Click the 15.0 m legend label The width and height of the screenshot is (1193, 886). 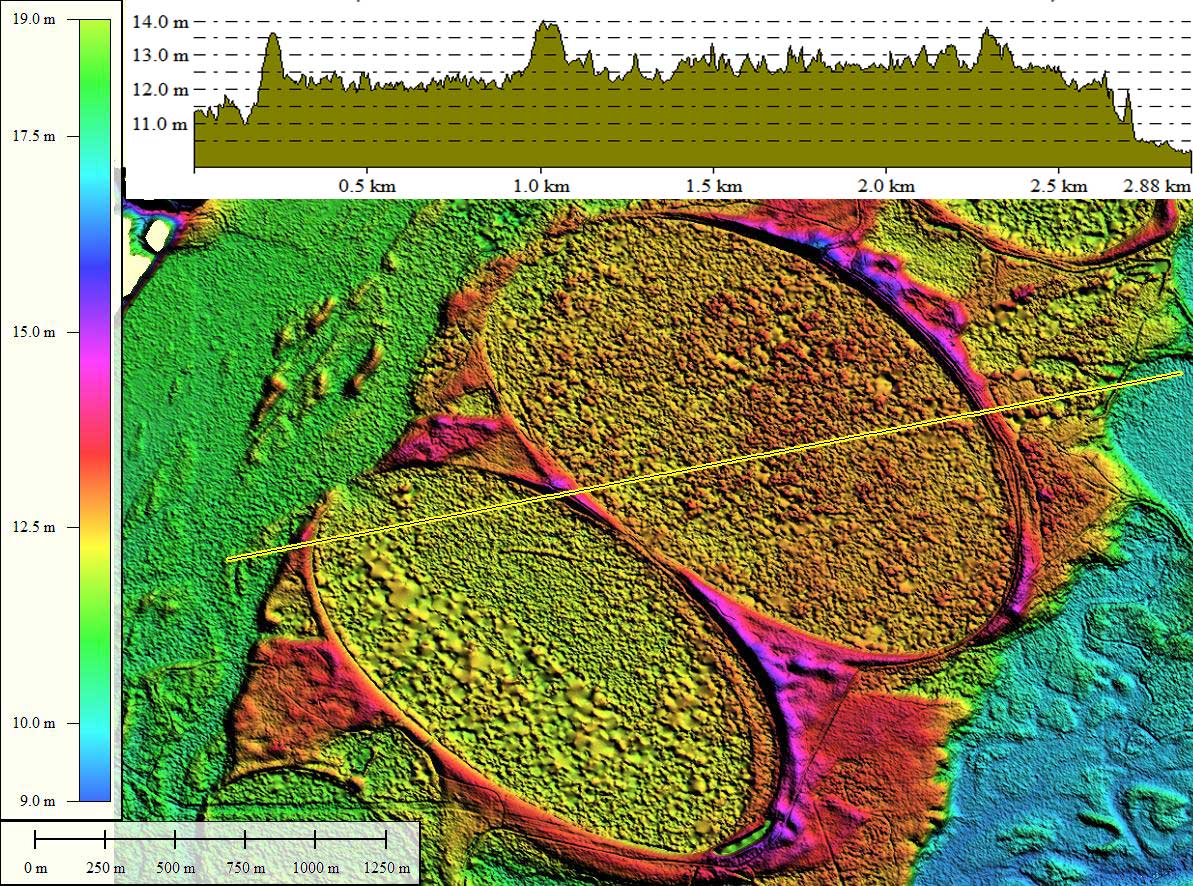tap(34, 333)
